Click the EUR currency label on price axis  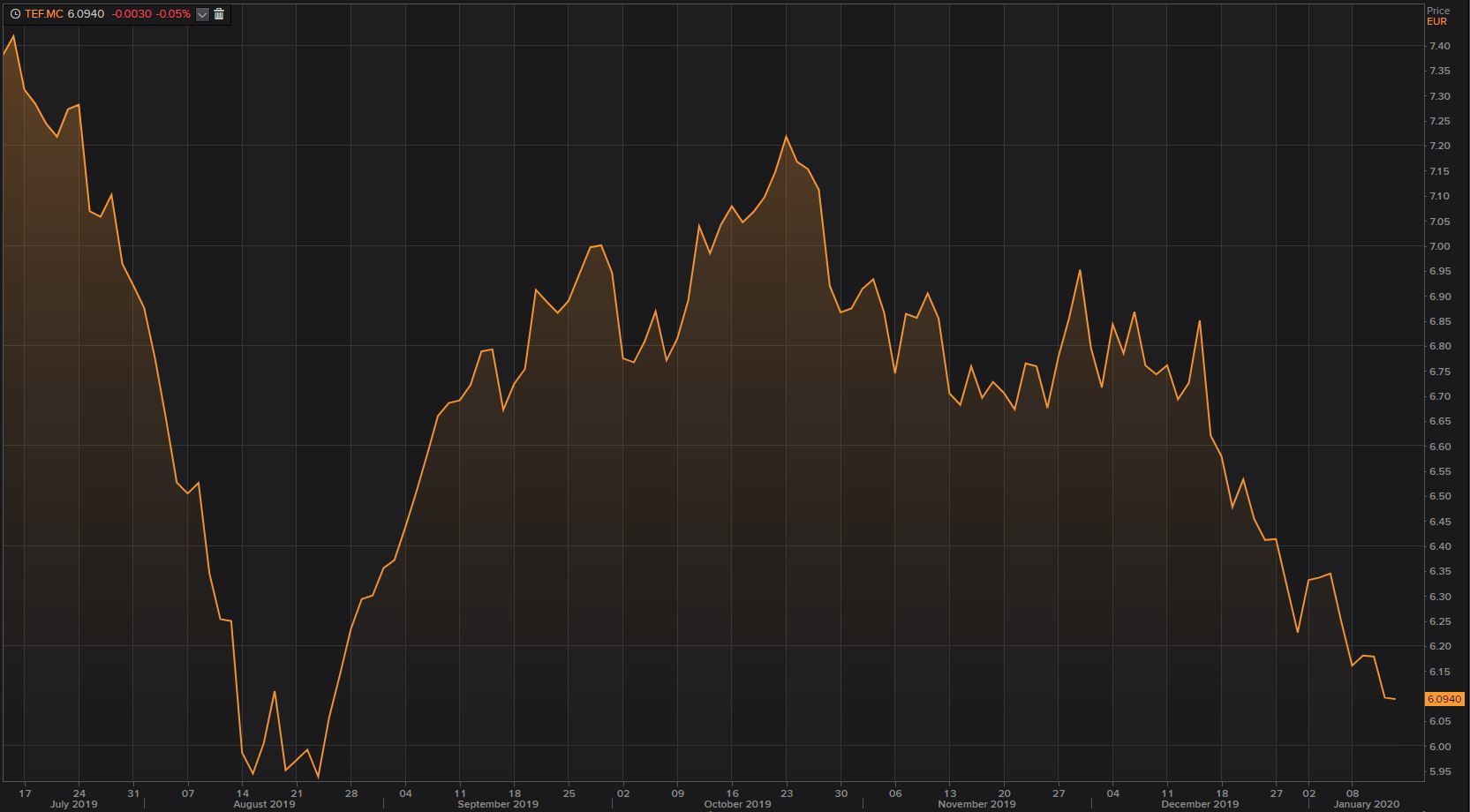1436,21
